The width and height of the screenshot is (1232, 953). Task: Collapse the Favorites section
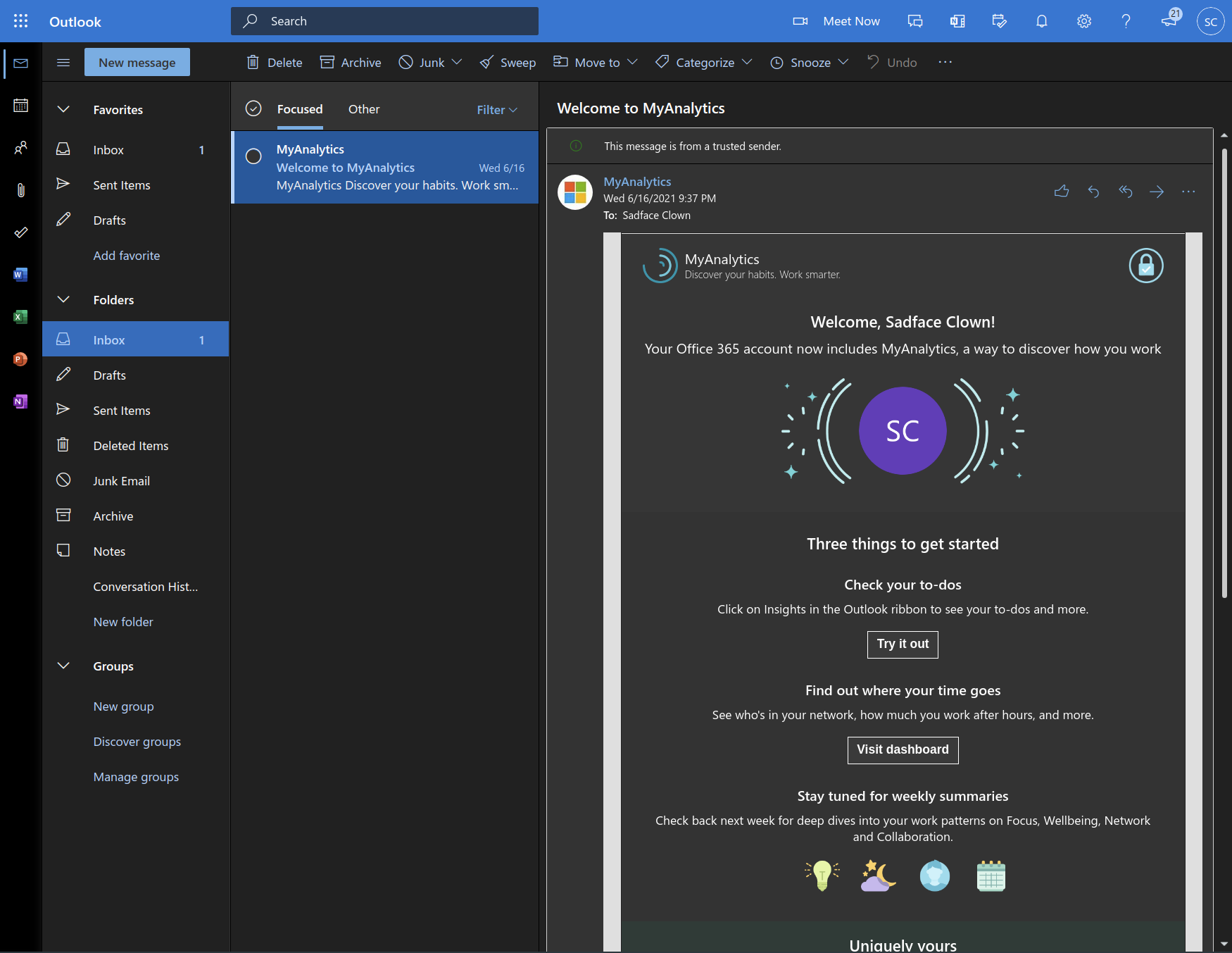click(63, 109)
